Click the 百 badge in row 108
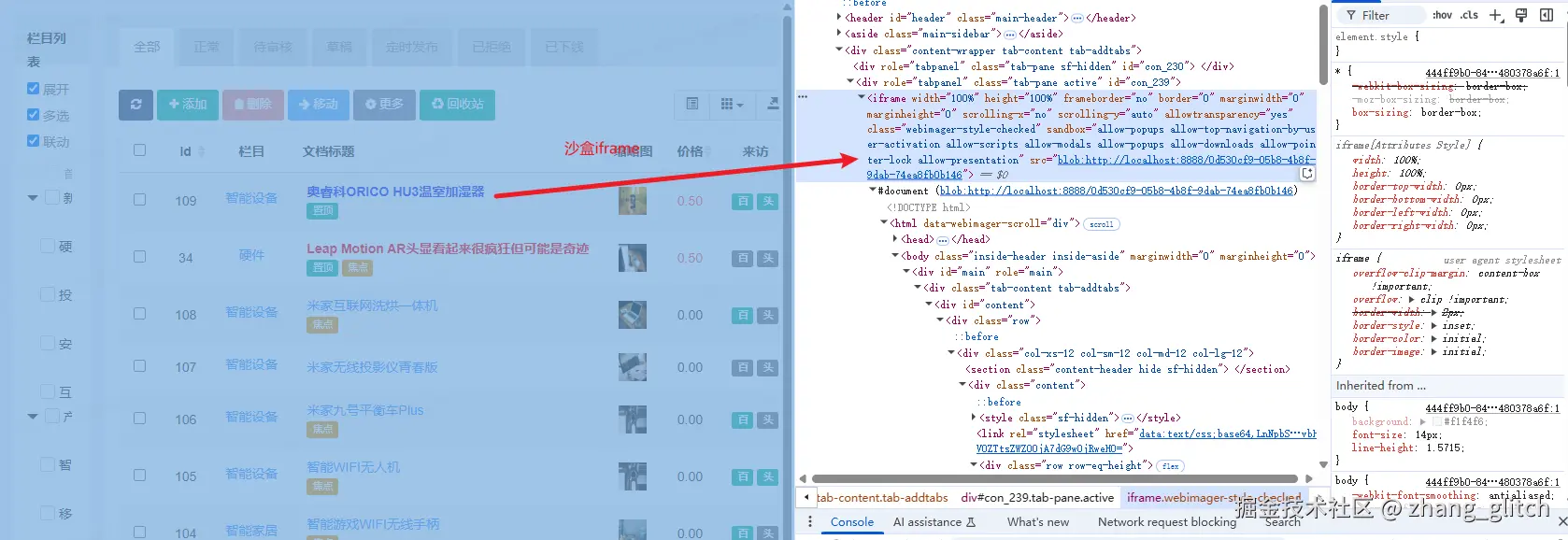 pyautogui.click(x=743, y=315)
